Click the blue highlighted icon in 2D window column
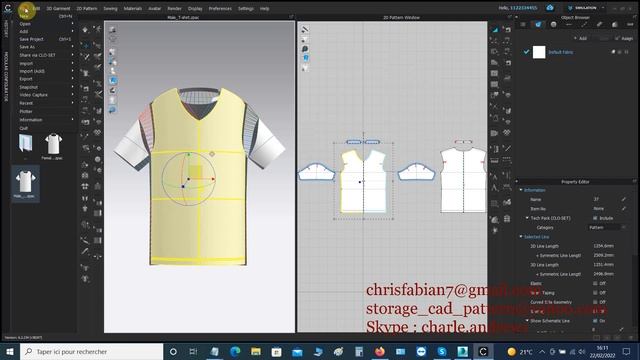The image size is (640, 360). click(x=305, y=58)
